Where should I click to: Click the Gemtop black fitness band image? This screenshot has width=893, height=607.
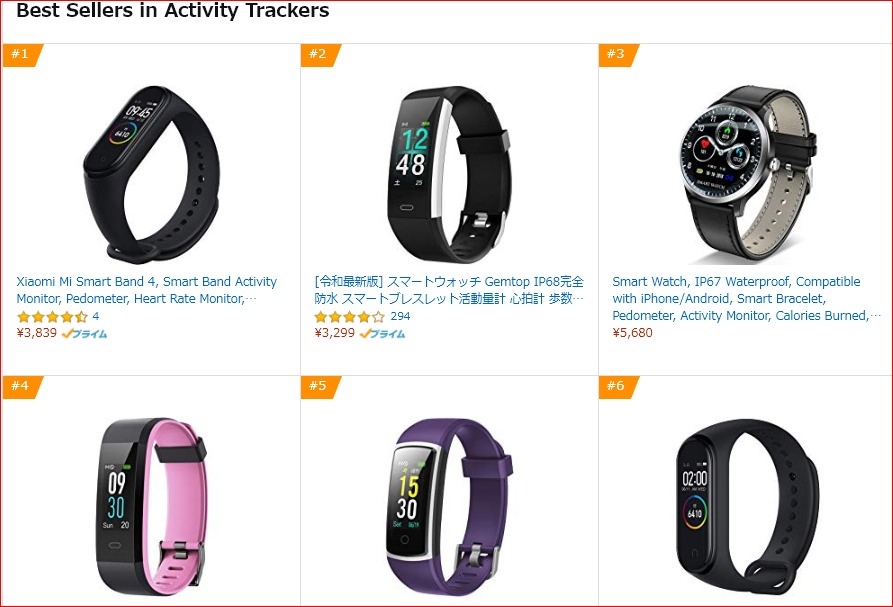[448, 174]
